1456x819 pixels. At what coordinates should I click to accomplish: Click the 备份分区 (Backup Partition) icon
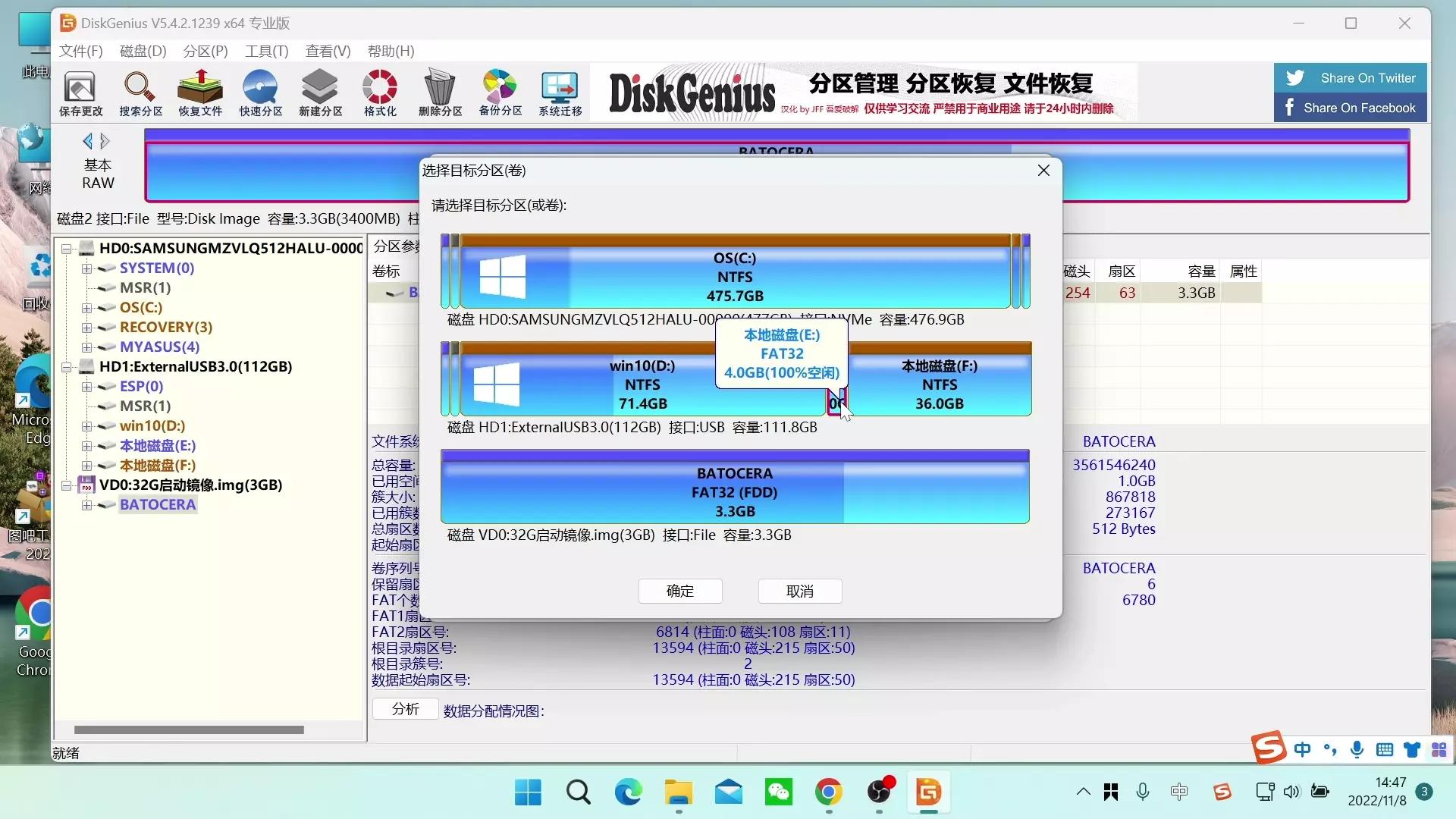click(499, 91)
